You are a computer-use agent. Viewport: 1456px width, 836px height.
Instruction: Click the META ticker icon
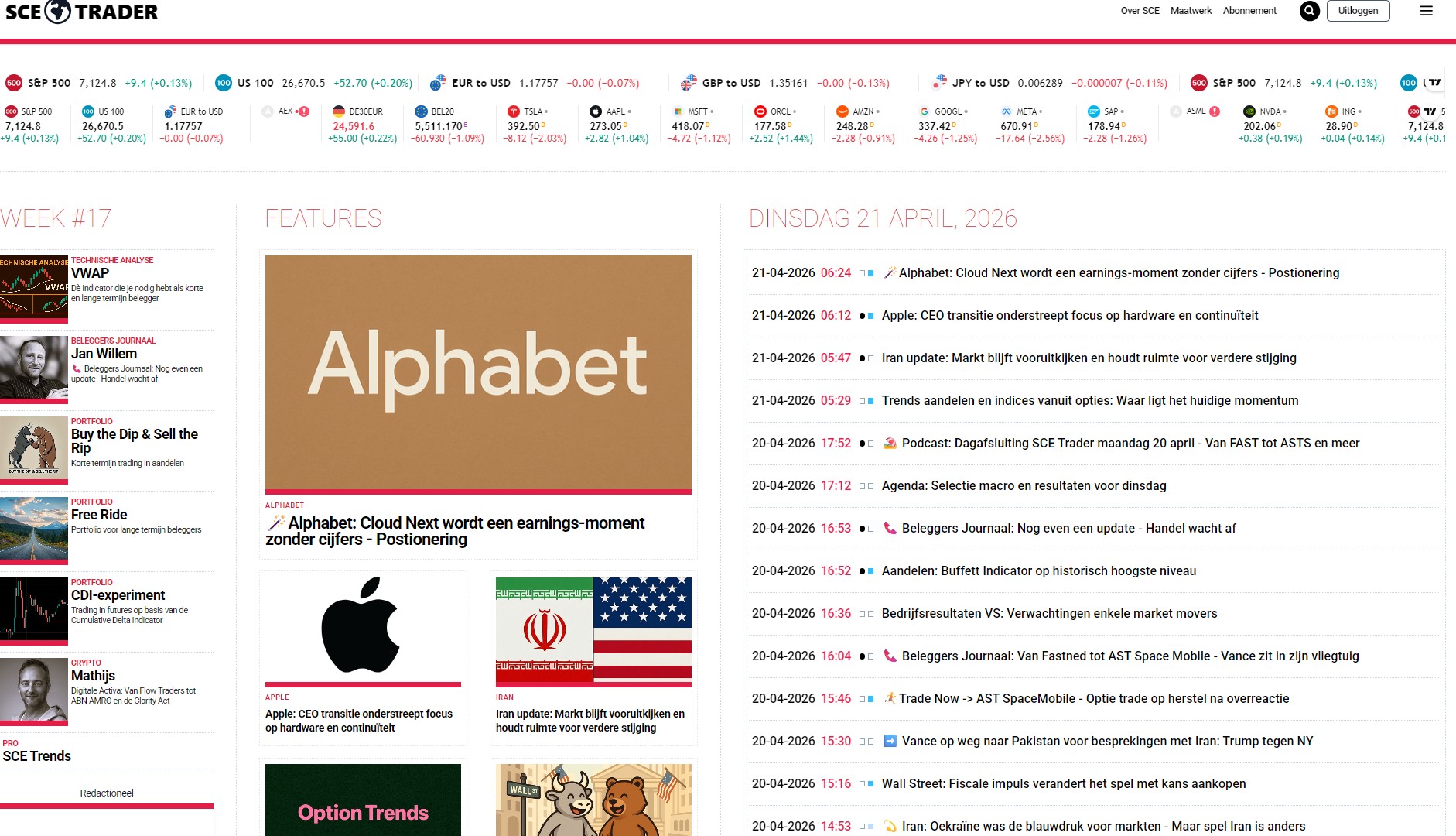point(1007,111)
